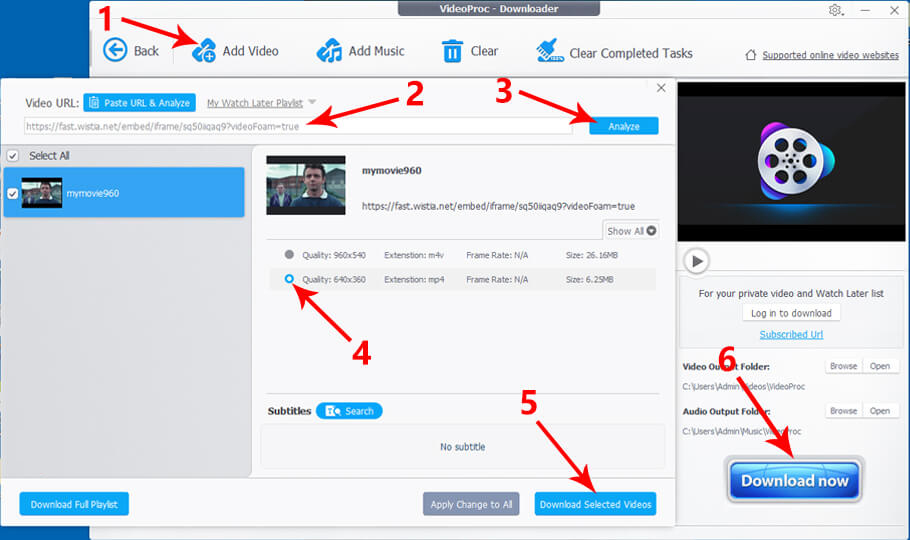Click the Clear Completed Tasks broom icon
This screenshot has width=910, height=540.
(547, 50)
